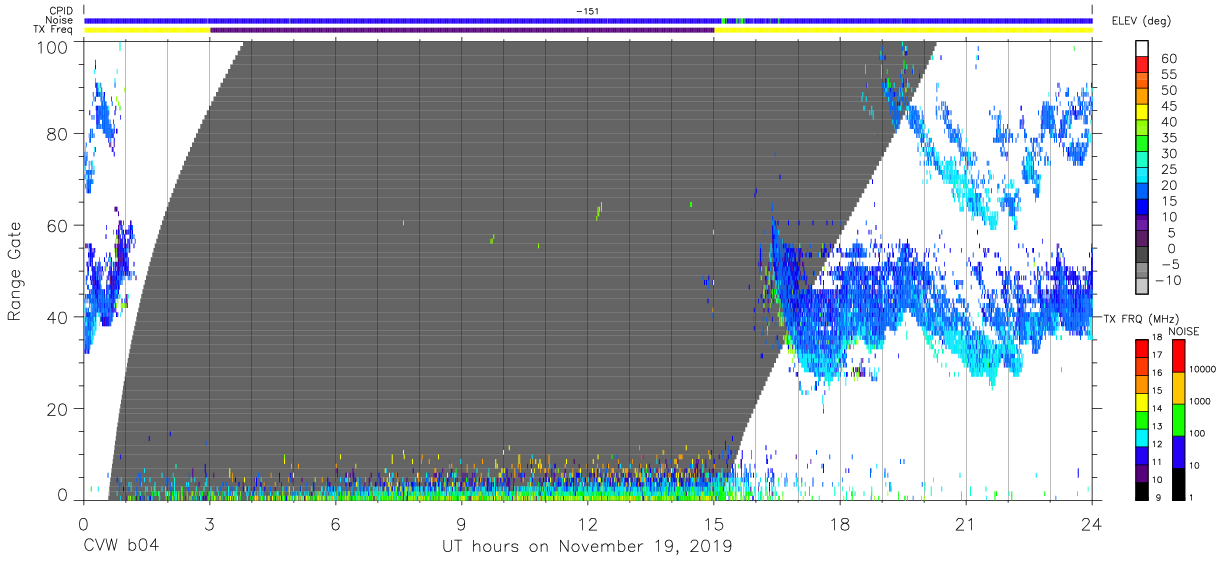Select the TX FRQ (MHz) legend title
The image size is (1228, 567).
tap(1141, 319)
